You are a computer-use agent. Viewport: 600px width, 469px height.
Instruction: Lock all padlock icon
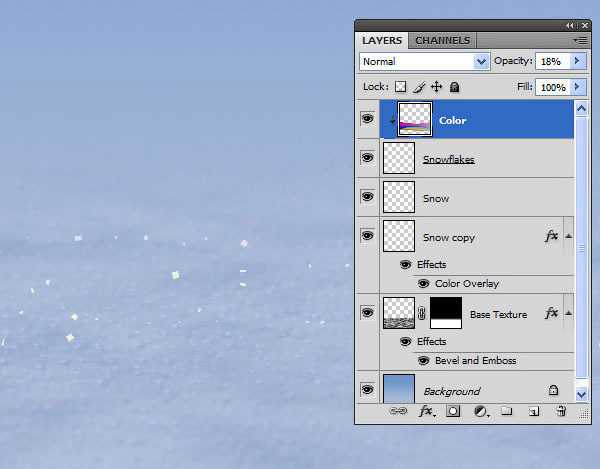[x=454, y=87]
